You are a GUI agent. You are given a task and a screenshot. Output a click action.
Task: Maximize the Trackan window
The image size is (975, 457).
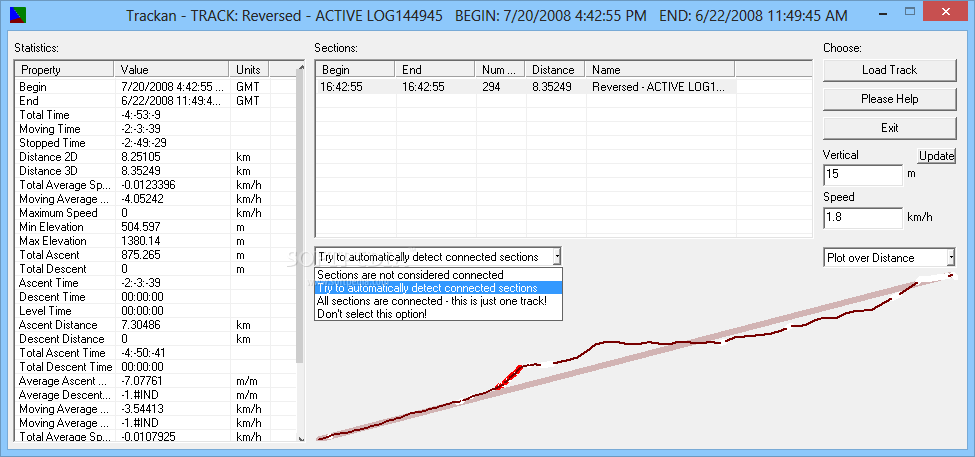(910, 12)
